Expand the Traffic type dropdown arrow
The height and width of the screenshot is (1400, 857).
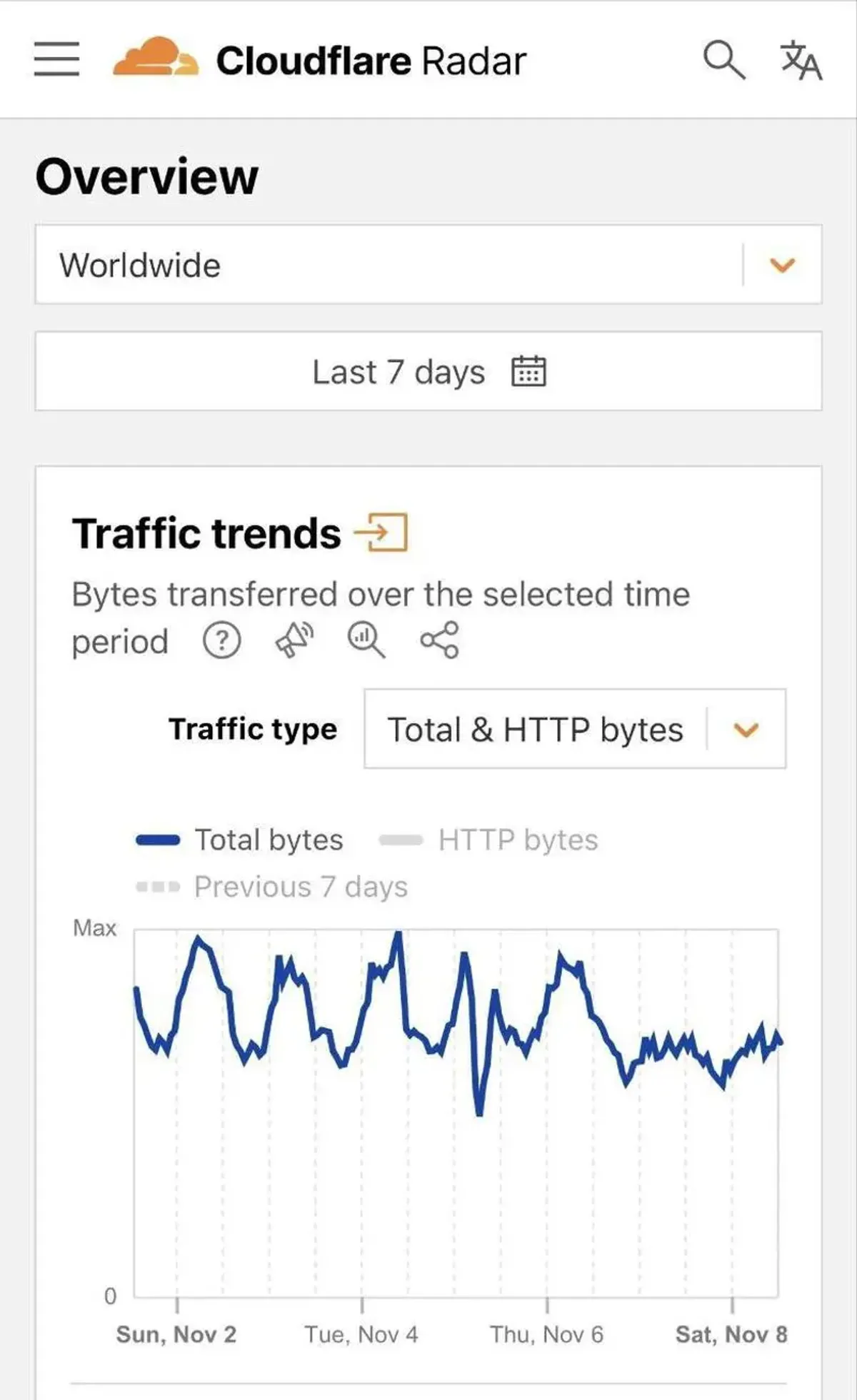coord(746,730)
